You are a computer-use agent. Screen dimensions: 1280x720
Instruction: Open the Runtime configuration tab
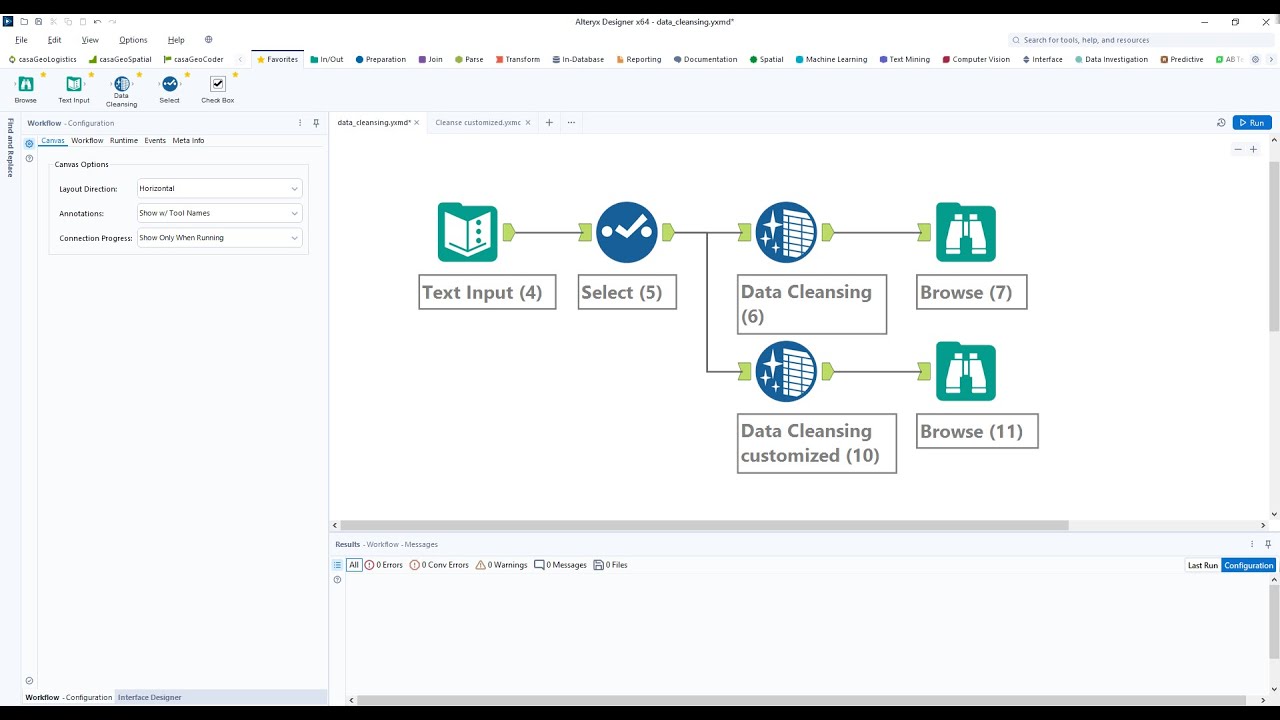coord(124,140)
